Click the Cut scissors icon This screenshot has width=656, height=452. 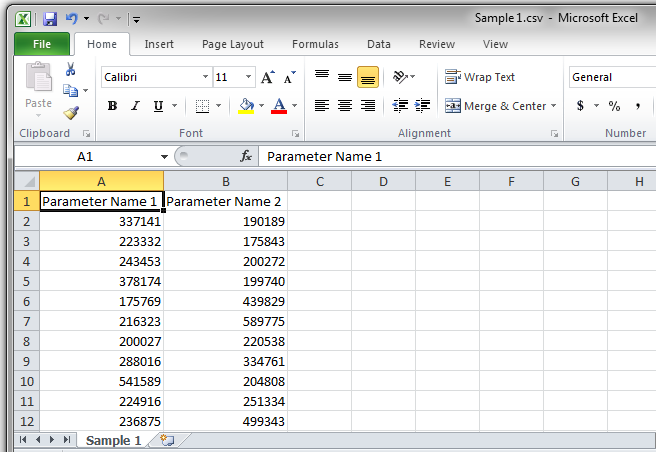(71, 70)
